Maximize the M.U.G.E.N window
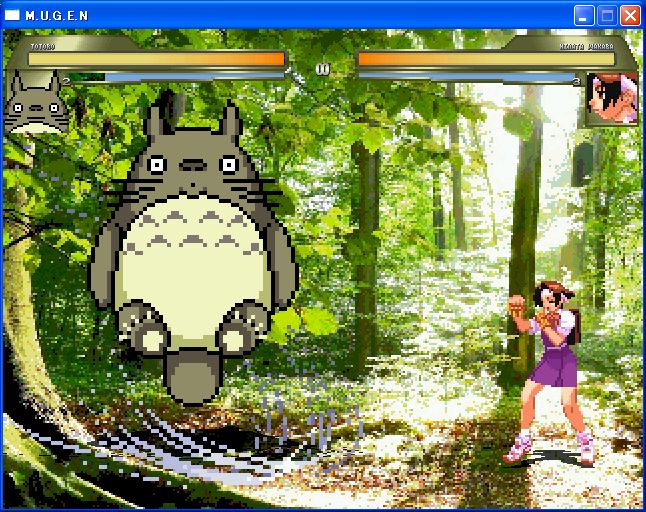Image resolution: width=646 pixels, height=512 pixels. pyautogui.click(x=607, y=16)
